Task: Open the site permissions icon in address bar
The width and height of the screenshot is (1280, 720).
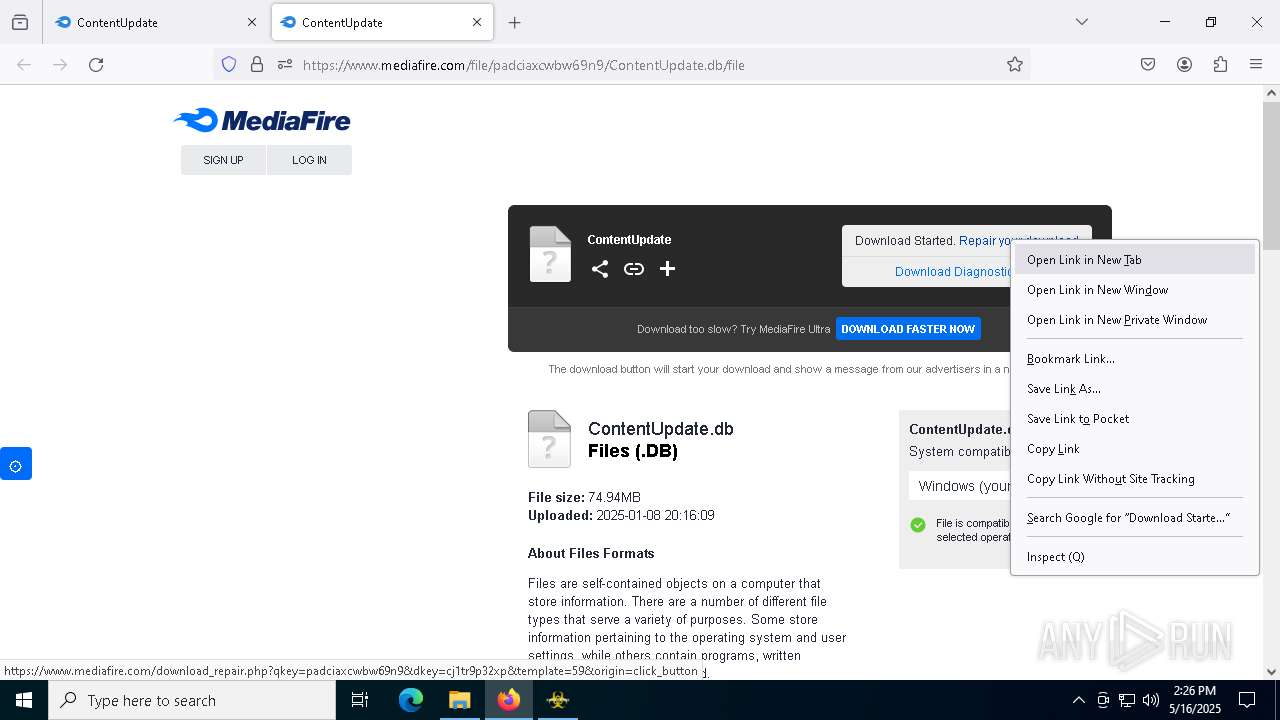Action: [x=285, y=65]
